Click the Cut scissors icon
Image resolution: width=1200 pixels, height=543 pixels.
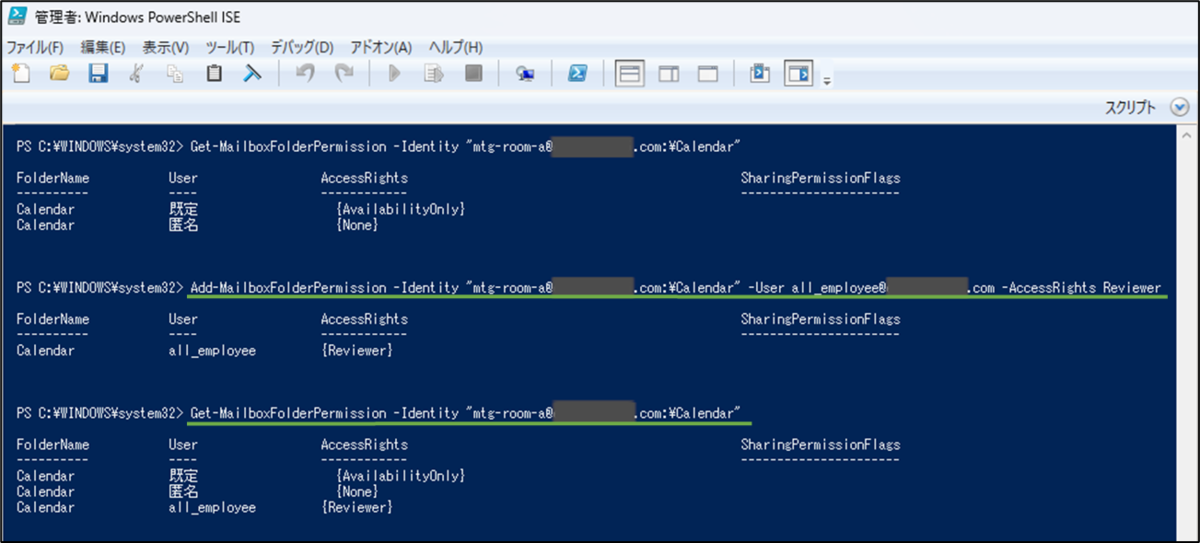pyautogui.click(x=137, y=73)
